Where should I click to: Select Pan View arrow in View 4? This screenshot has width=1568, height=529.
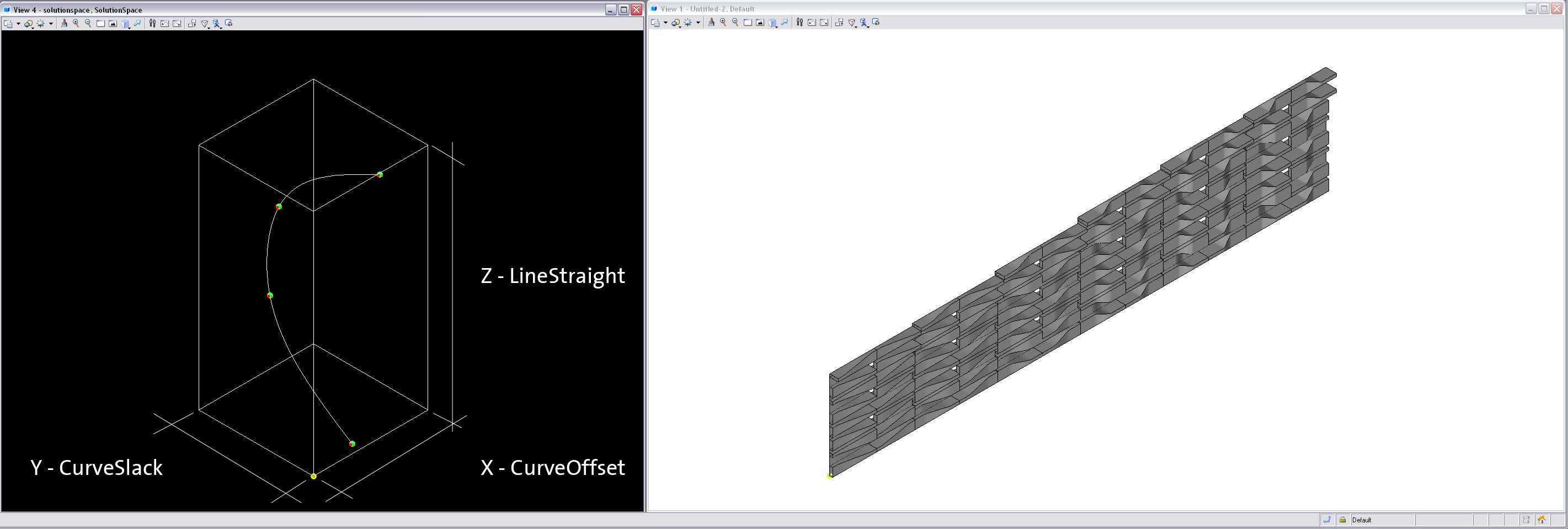coord(137,23)
